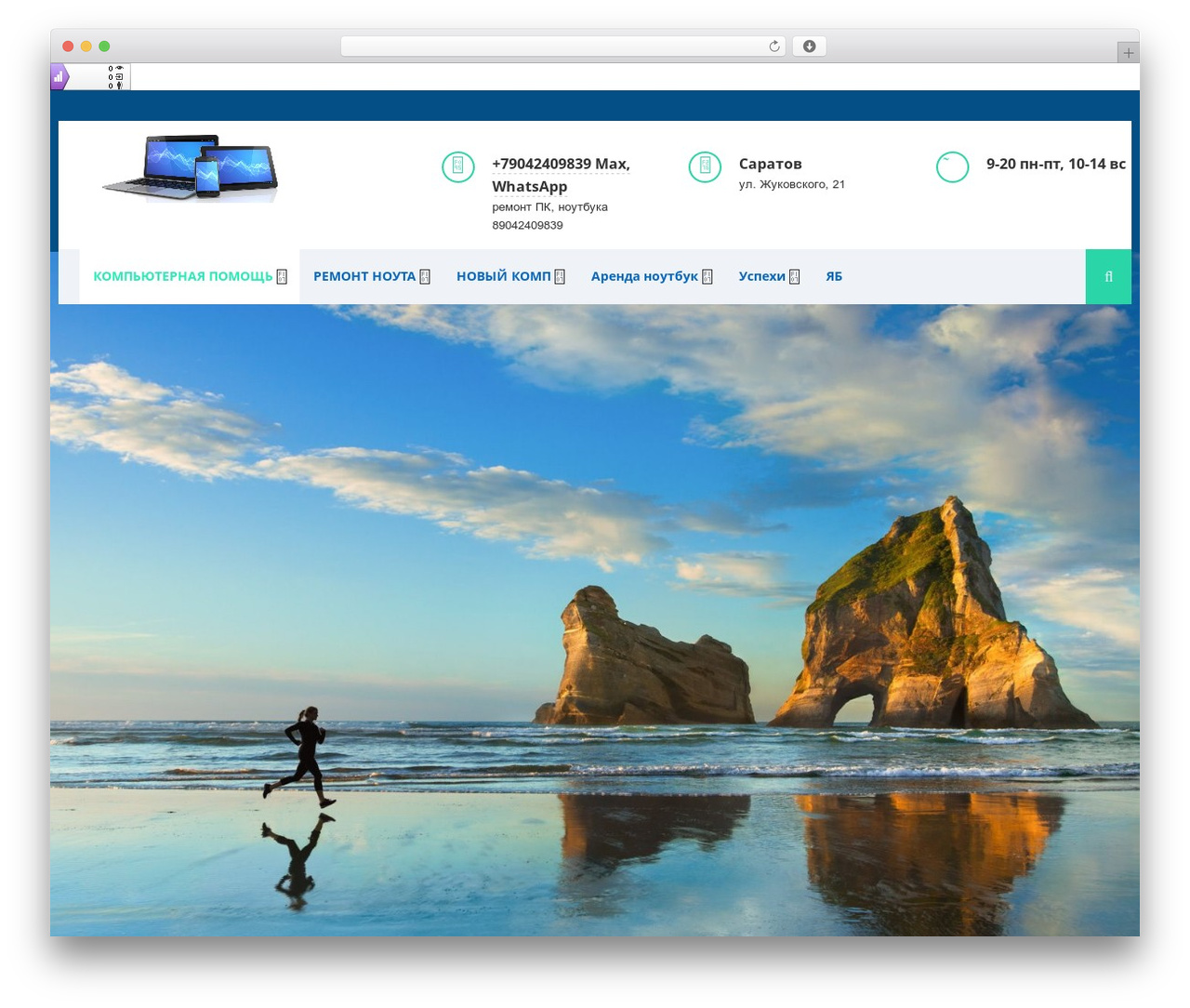Click the site logo with laptop and tablet
Viewport: 1190px width, 1008px height.
191,168
